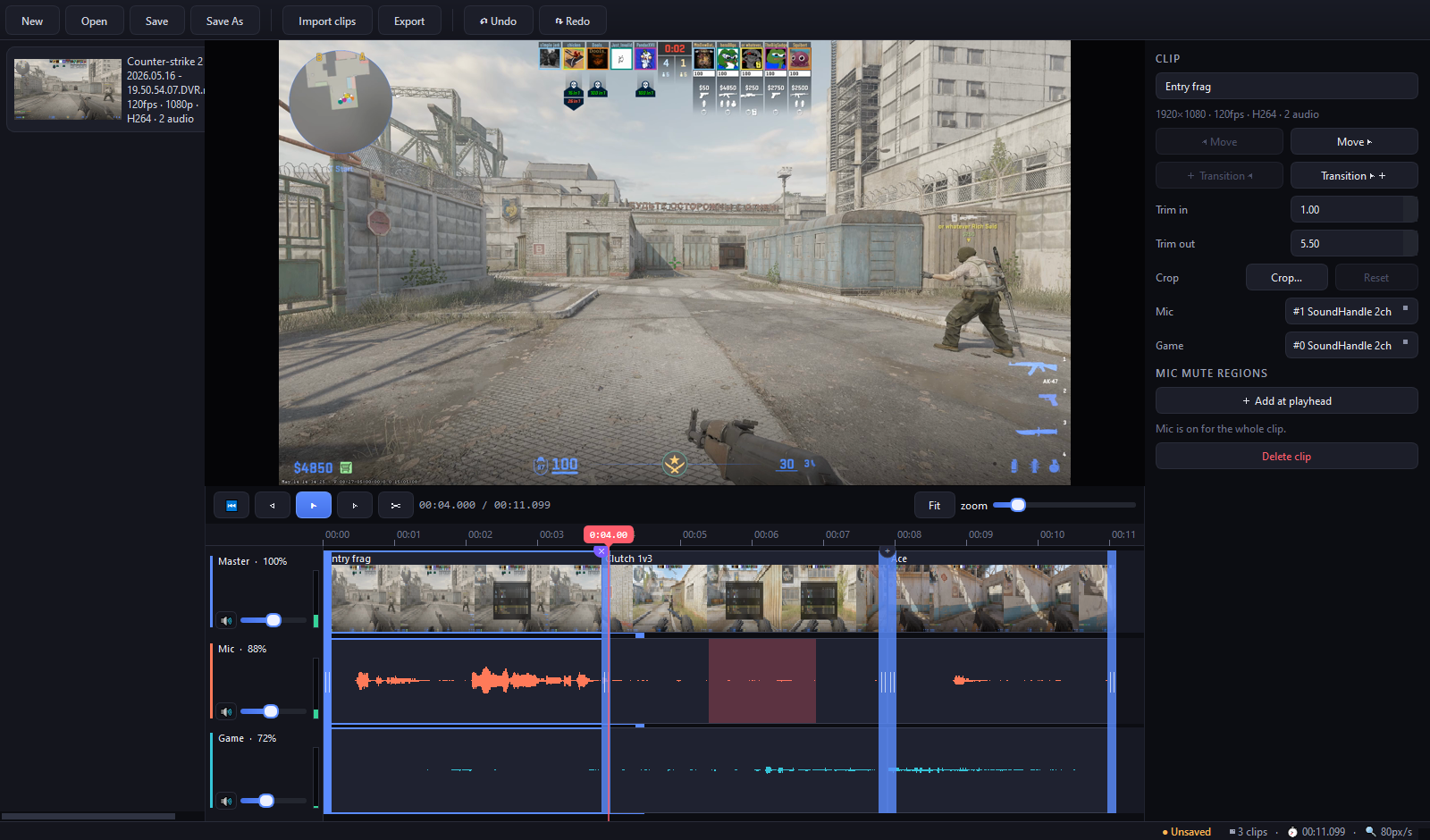Adjust the Master volume slider
The width and height of the screenshot is (1430, 840).
(273, 620)
